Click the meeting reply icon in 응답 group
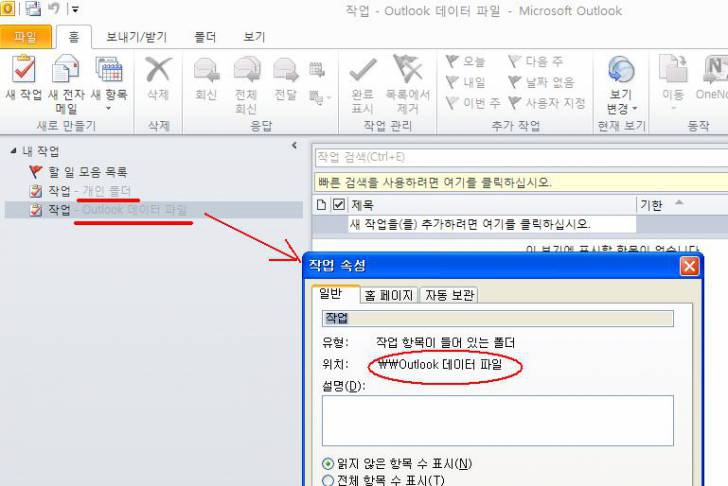This screenshot has width=728, height=486. (x=317, y=70)
